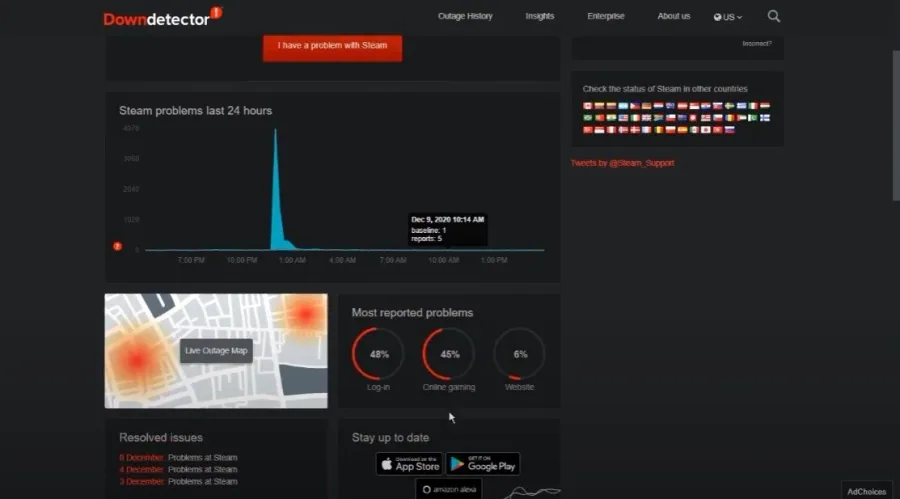Select the United Kingdom flag
The height and width of the screenshot is (499, 900).
[647, 118]
